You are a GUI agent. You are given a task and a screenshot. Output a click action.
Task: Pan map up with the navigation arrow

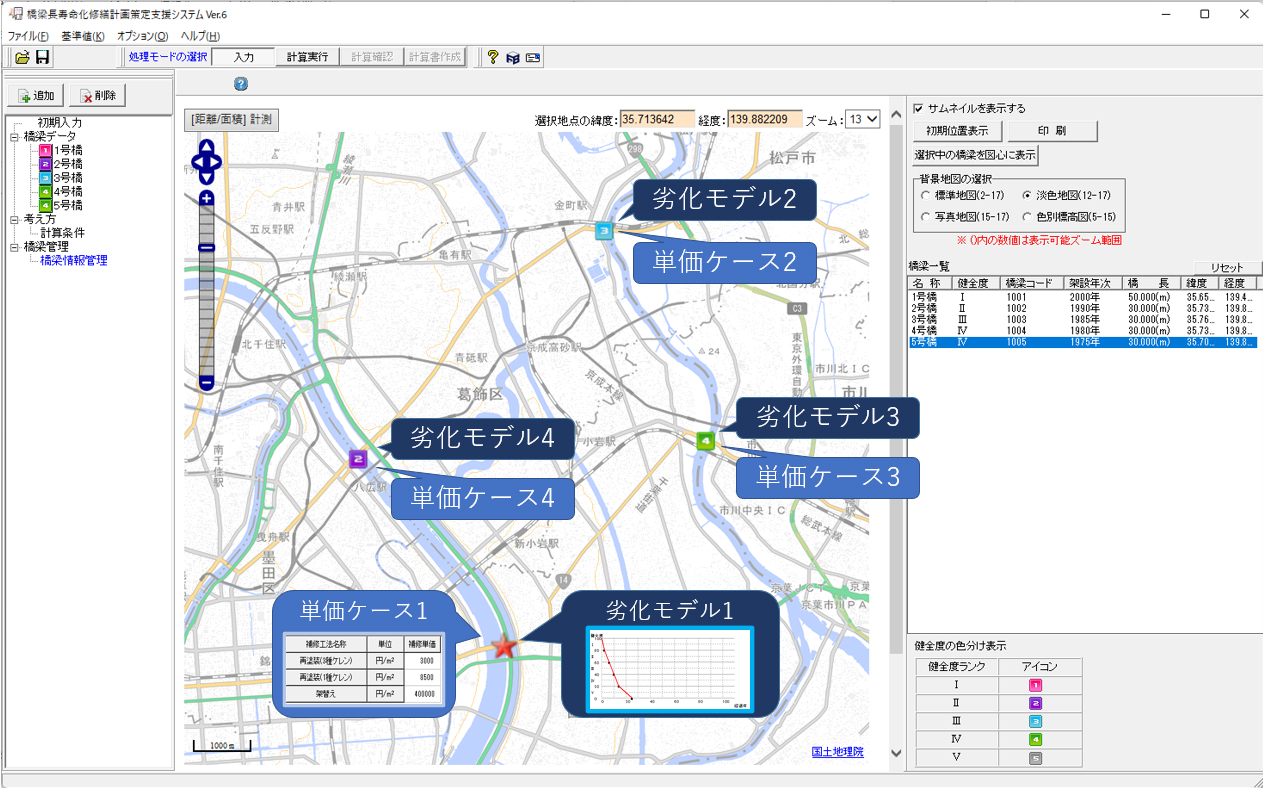coord(207,146)
